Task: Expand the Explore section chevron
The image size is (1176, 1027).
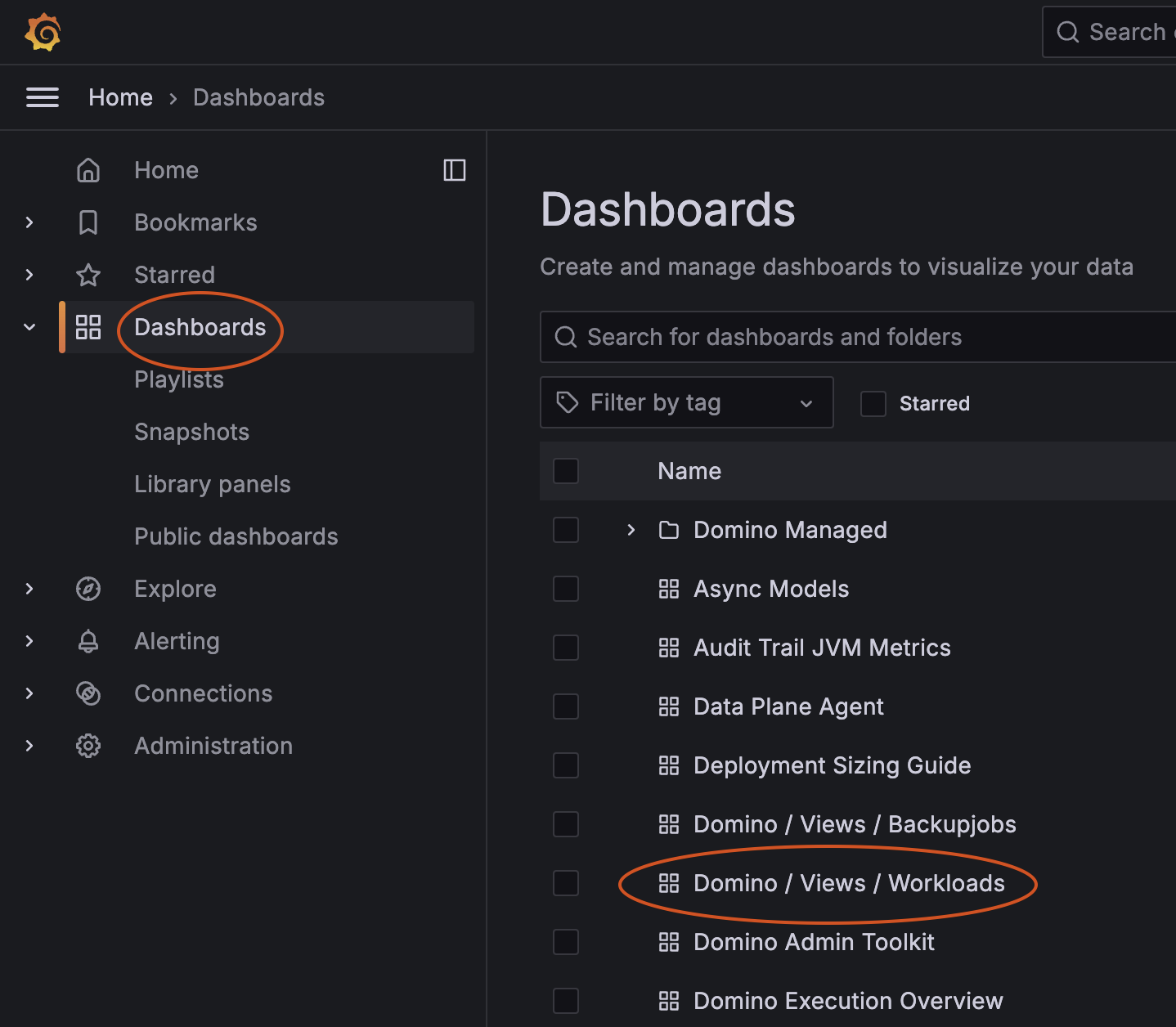Action: click(29, 589)
